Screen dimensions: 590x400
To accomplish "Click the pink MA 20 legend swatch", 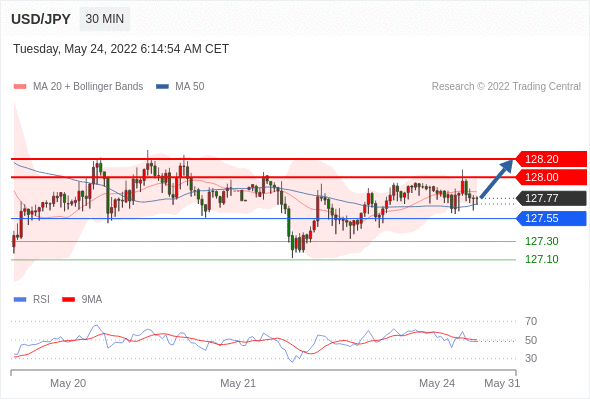I will click(20, 87).
